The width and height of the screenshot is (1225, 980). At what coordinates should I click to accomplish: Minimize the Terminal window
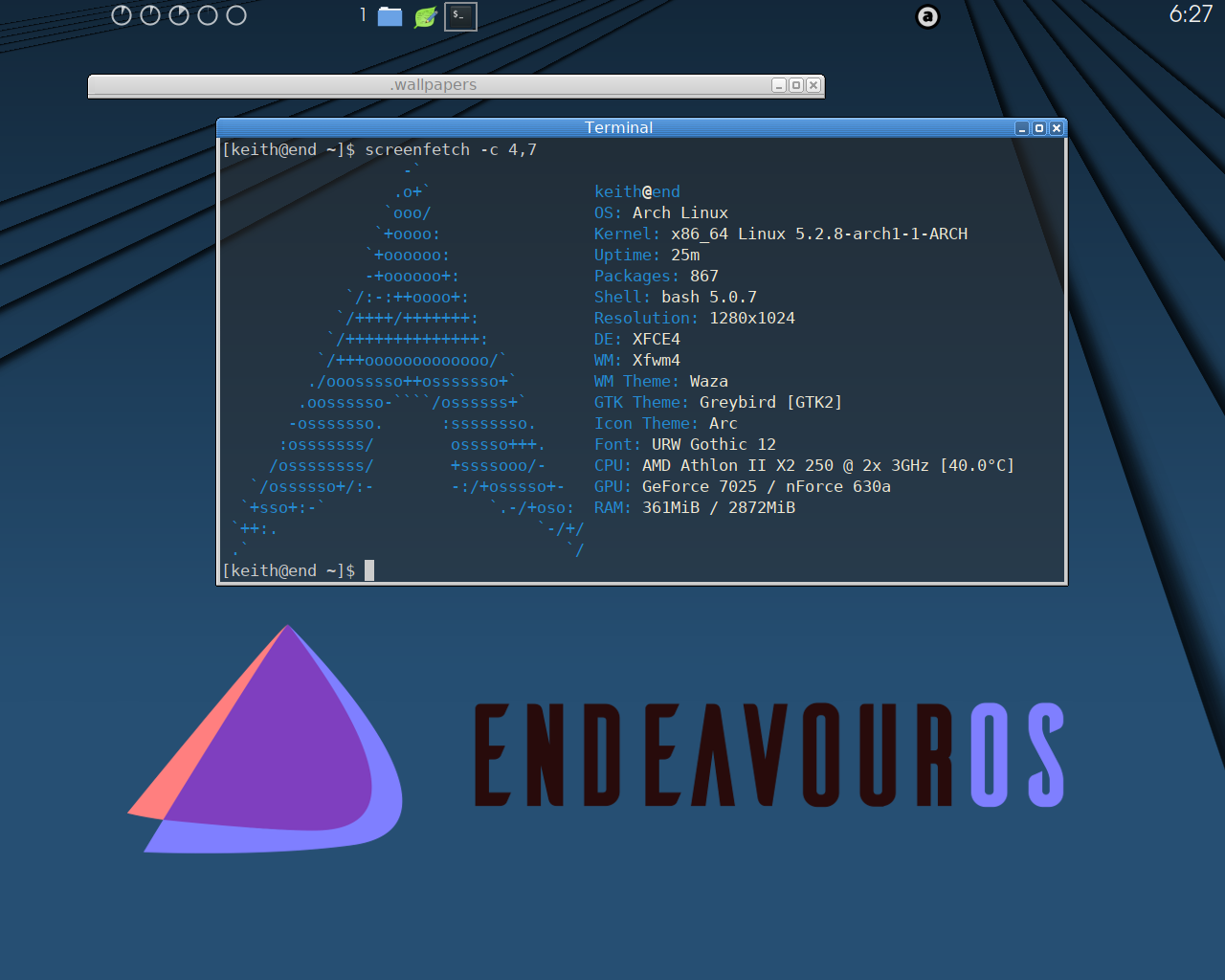[x=1022, y=128]
